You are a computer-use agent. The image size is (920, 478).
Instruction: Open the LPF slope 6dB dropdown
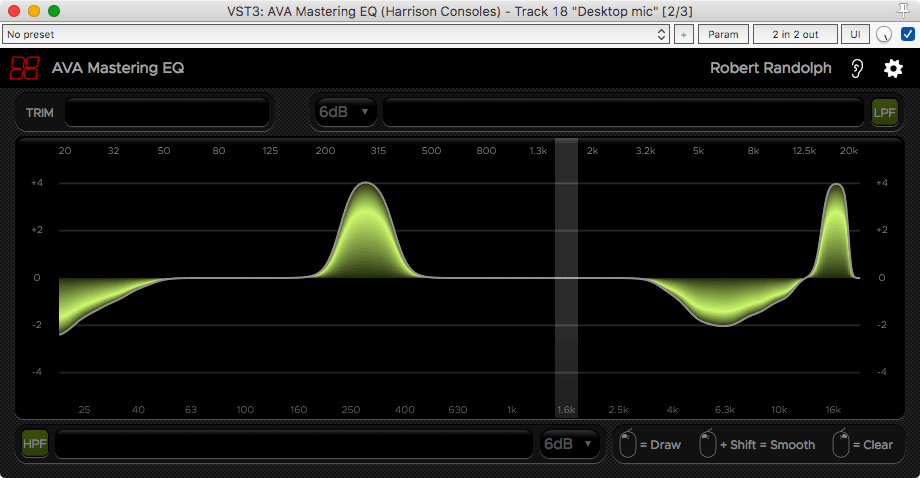point(344,111)
